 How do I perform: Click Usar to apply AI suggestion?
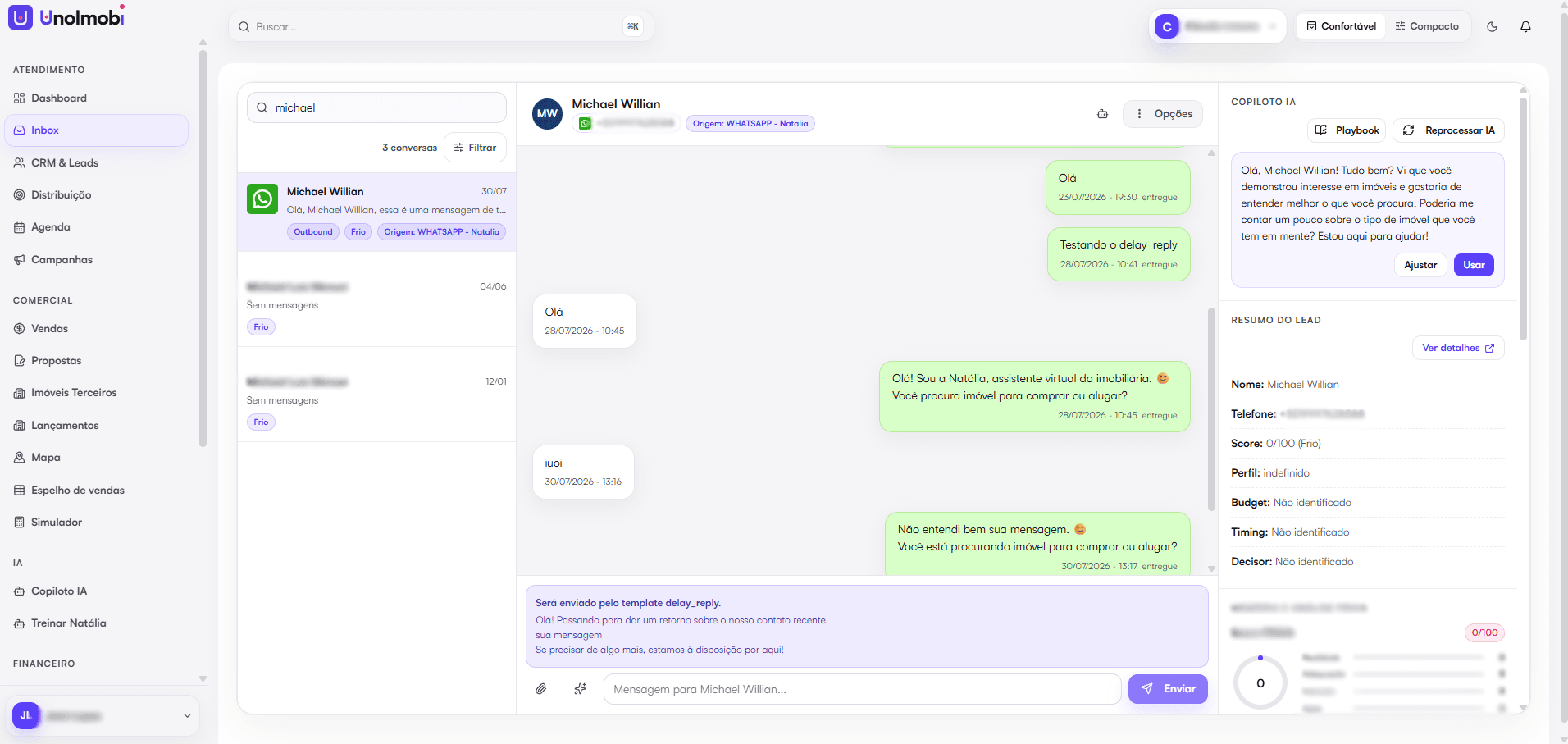[1474, 265]
